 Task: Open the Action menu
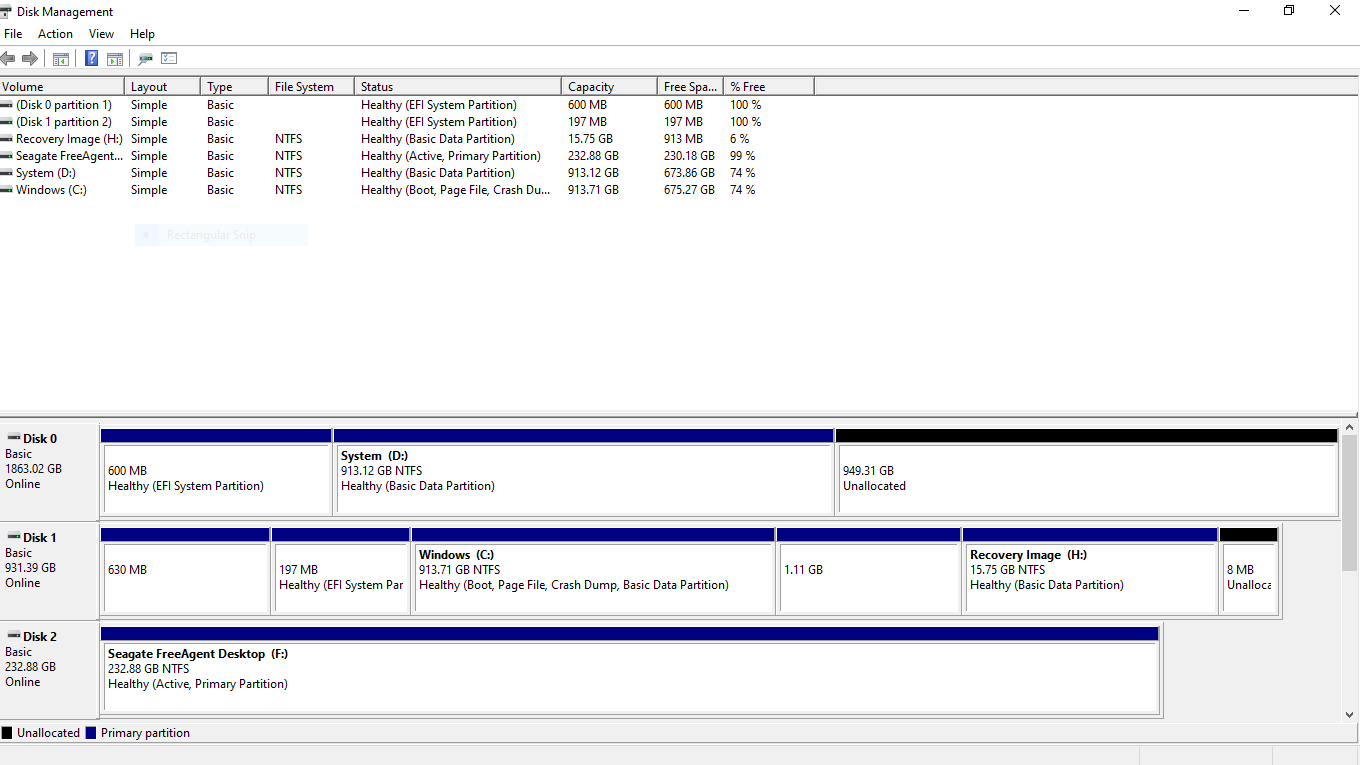(55, 34)
